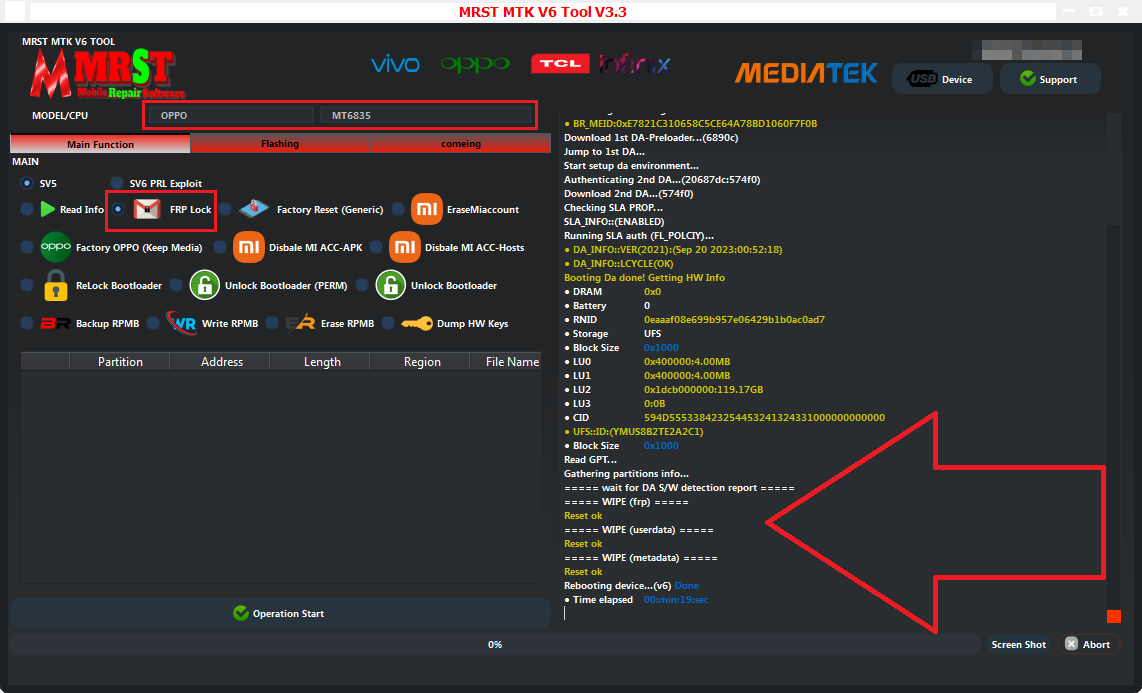The image size is (1142, 693).
Task: Select the FRP Lock radio button
Action: pyautogui.click(x=118, y=210)
